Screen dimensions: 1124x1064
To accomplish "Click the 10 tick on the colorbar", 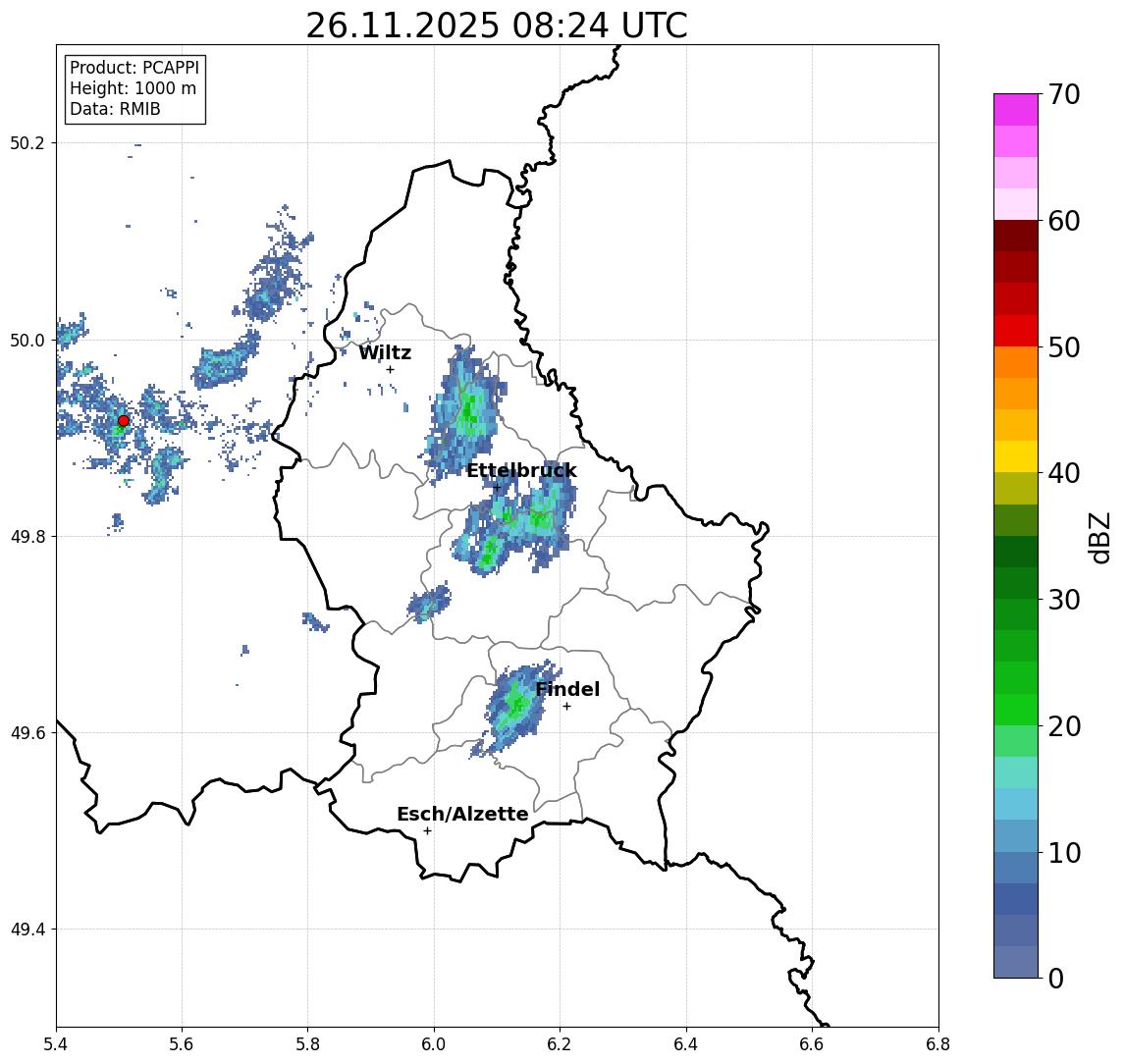I will pyautogui.click(x=1064, y=852).
